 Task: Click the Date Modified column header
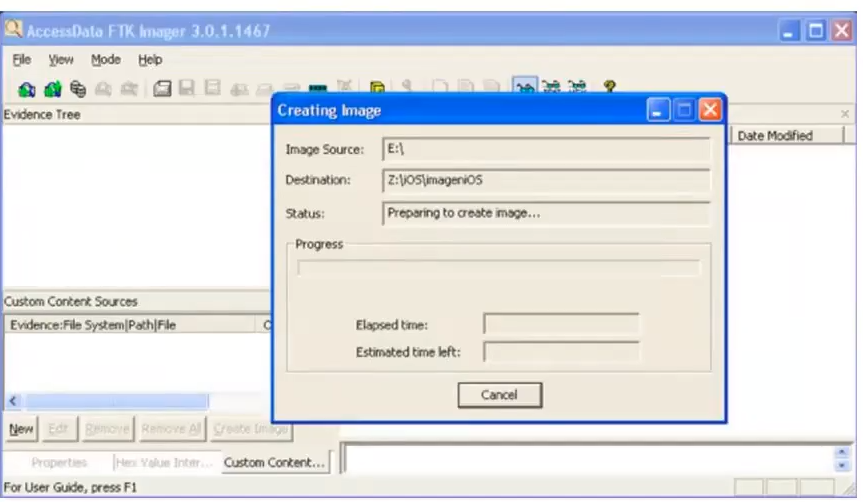(x=786, y=135)
